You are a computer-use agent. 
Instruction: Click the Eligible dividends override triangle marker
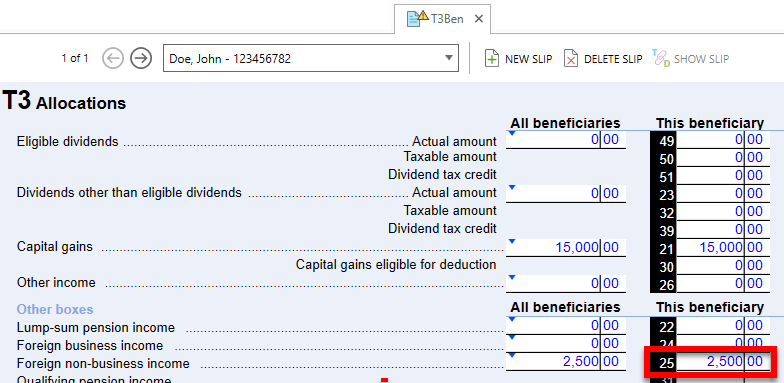coord(512,134)
